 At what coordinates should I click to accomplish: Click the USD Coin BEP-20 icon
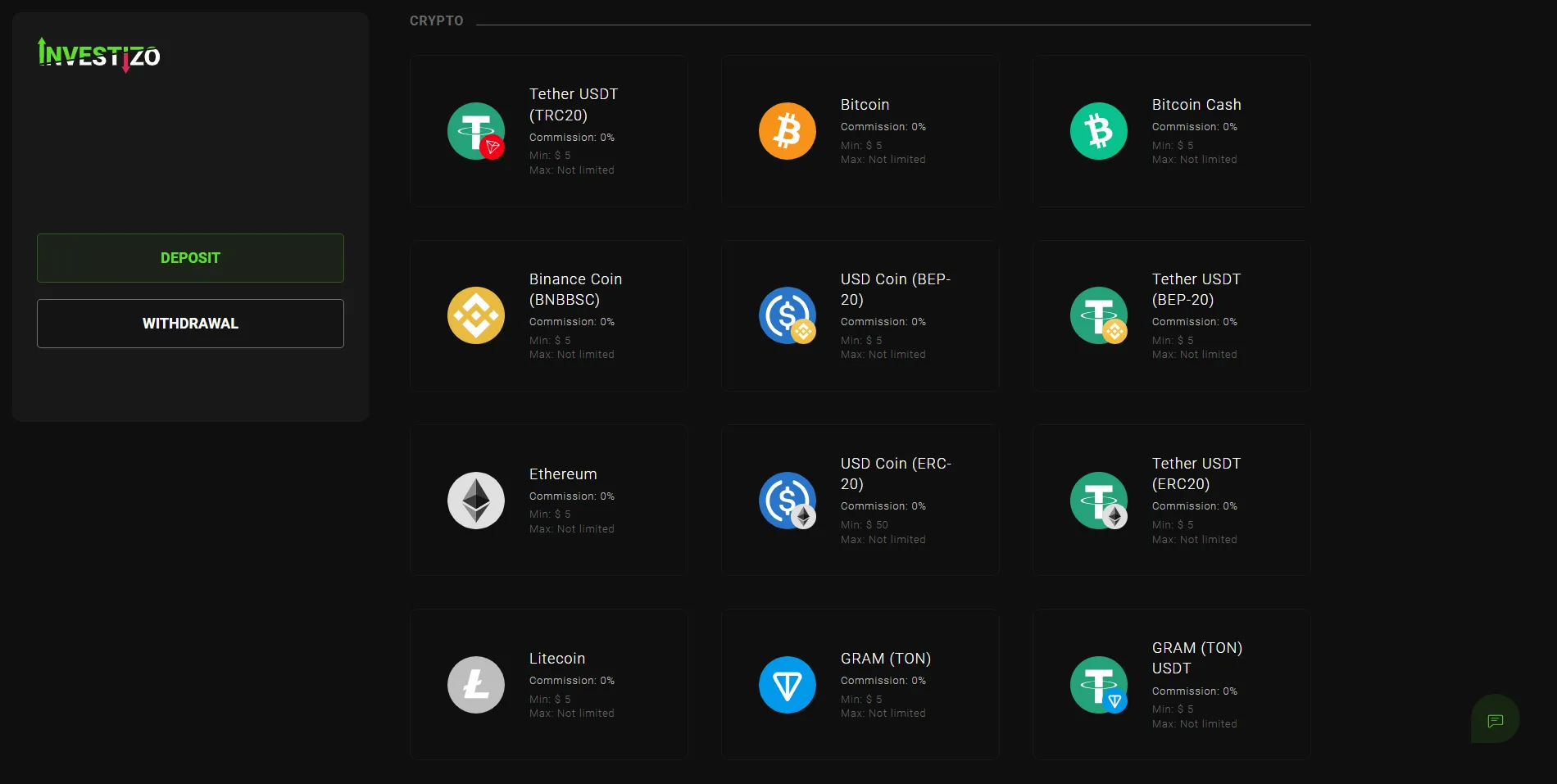[788, 315]
